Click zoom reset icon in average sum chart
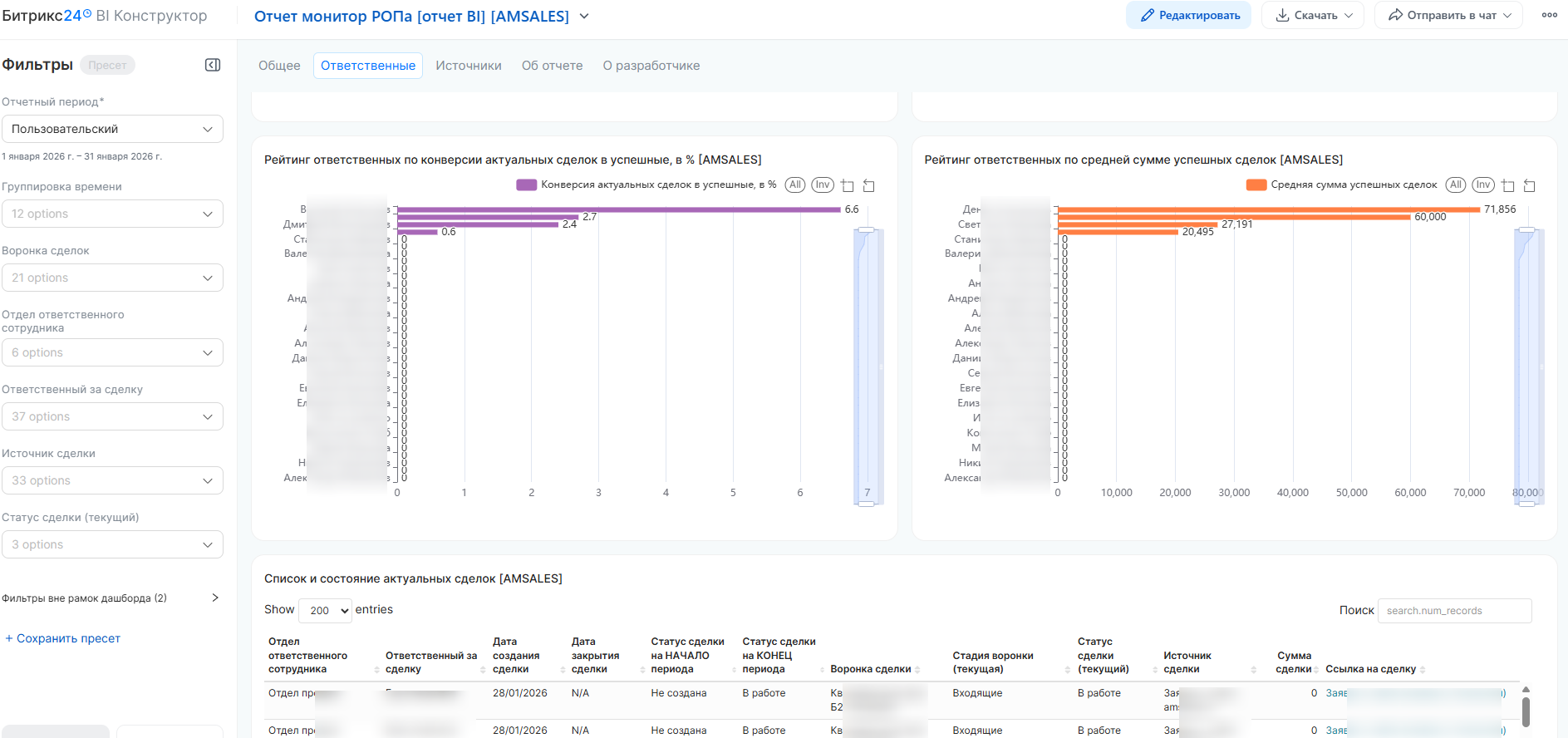This screenshot has height=738, width=1568. pos(1530,185)
